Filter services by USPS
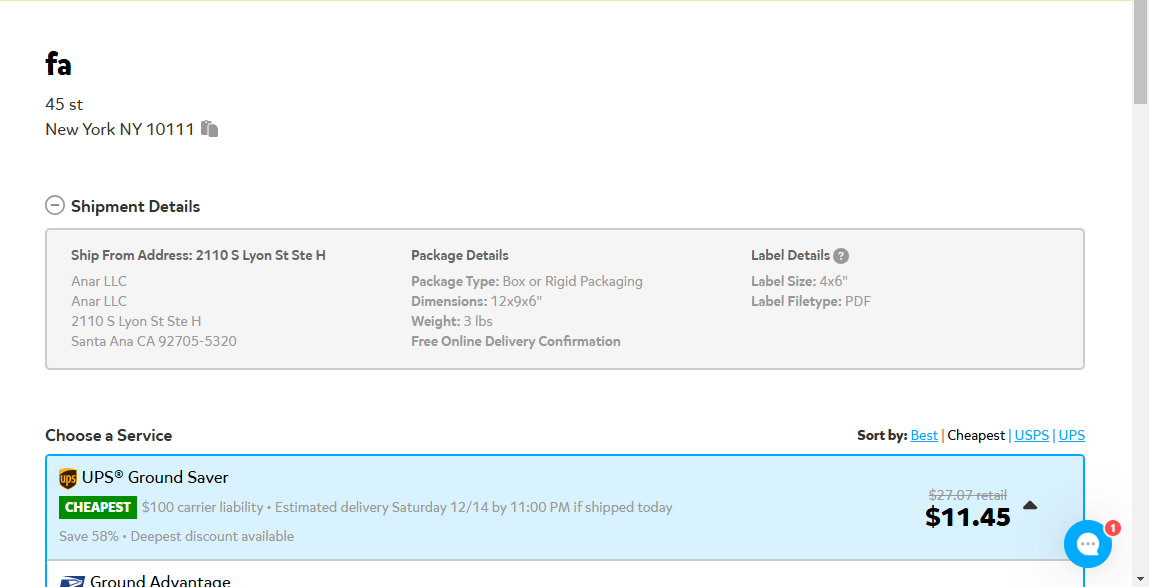 (x=1032, y=435)
